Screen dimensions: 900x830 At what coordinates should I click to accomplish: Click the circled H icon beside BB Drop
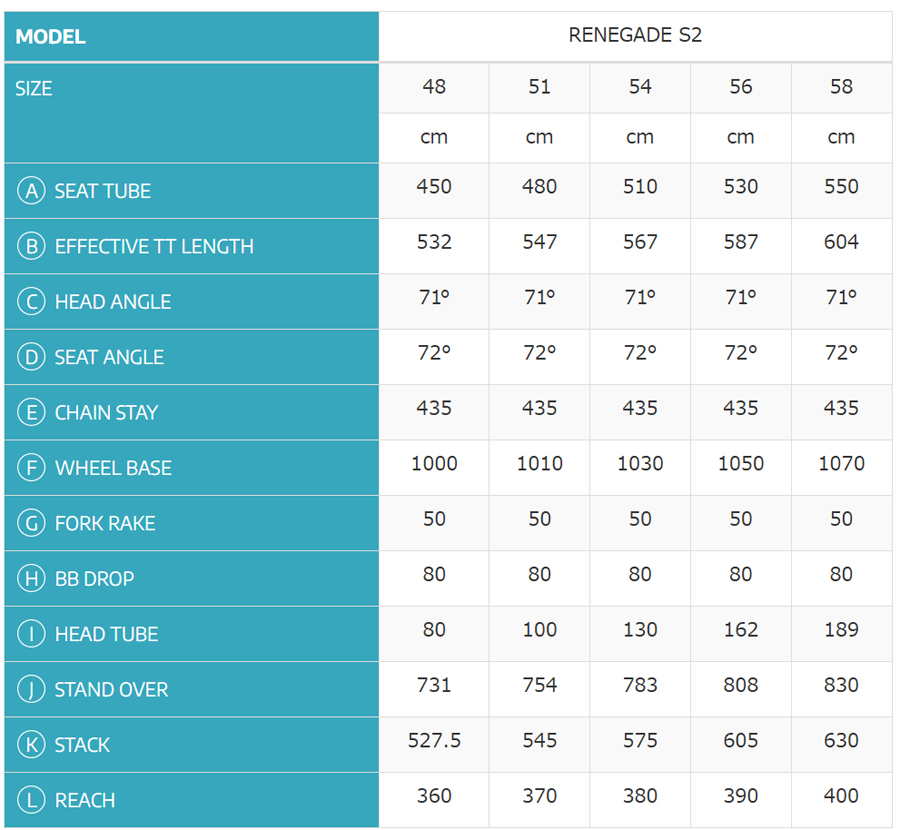(32, 578)
